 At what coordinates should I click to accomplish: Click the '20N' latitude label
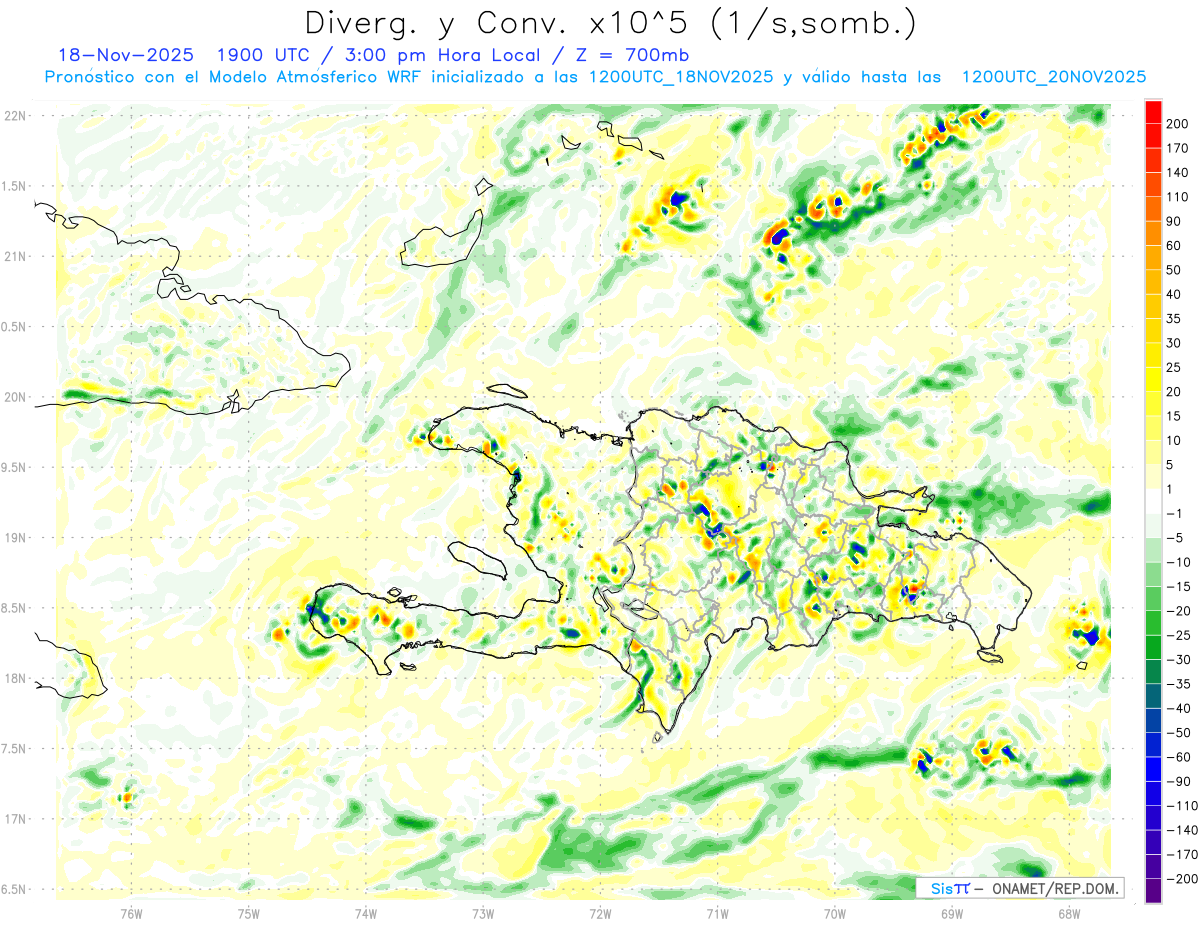click(x=14, y=397)
